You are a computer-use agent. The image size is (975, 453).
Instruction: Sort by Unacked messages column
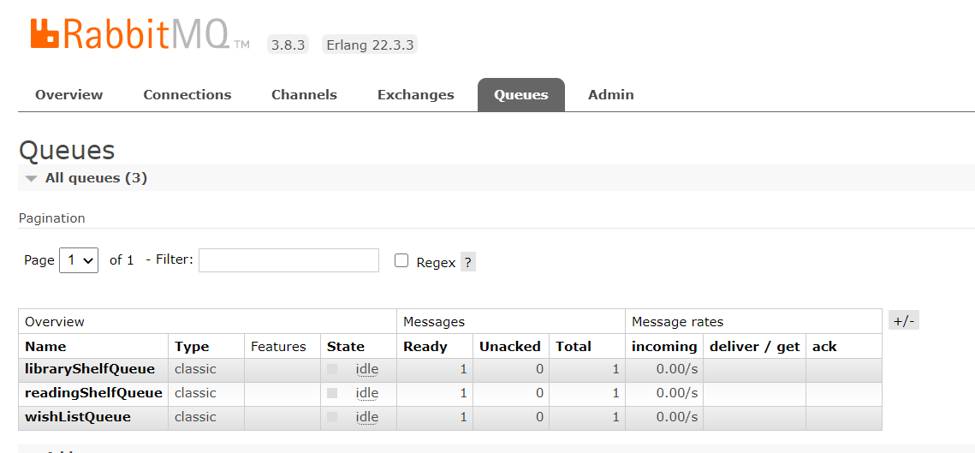tap(510, 347)
